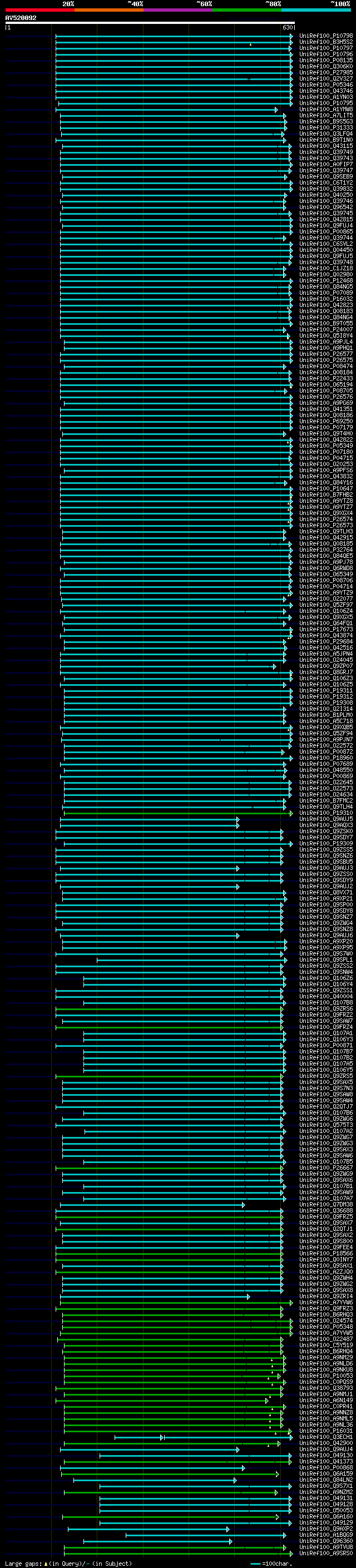Select the UniRef100_P00872 label
The height and width of the screenshot is (1568, 356).
pyautogui.click(x=326, y=752)
